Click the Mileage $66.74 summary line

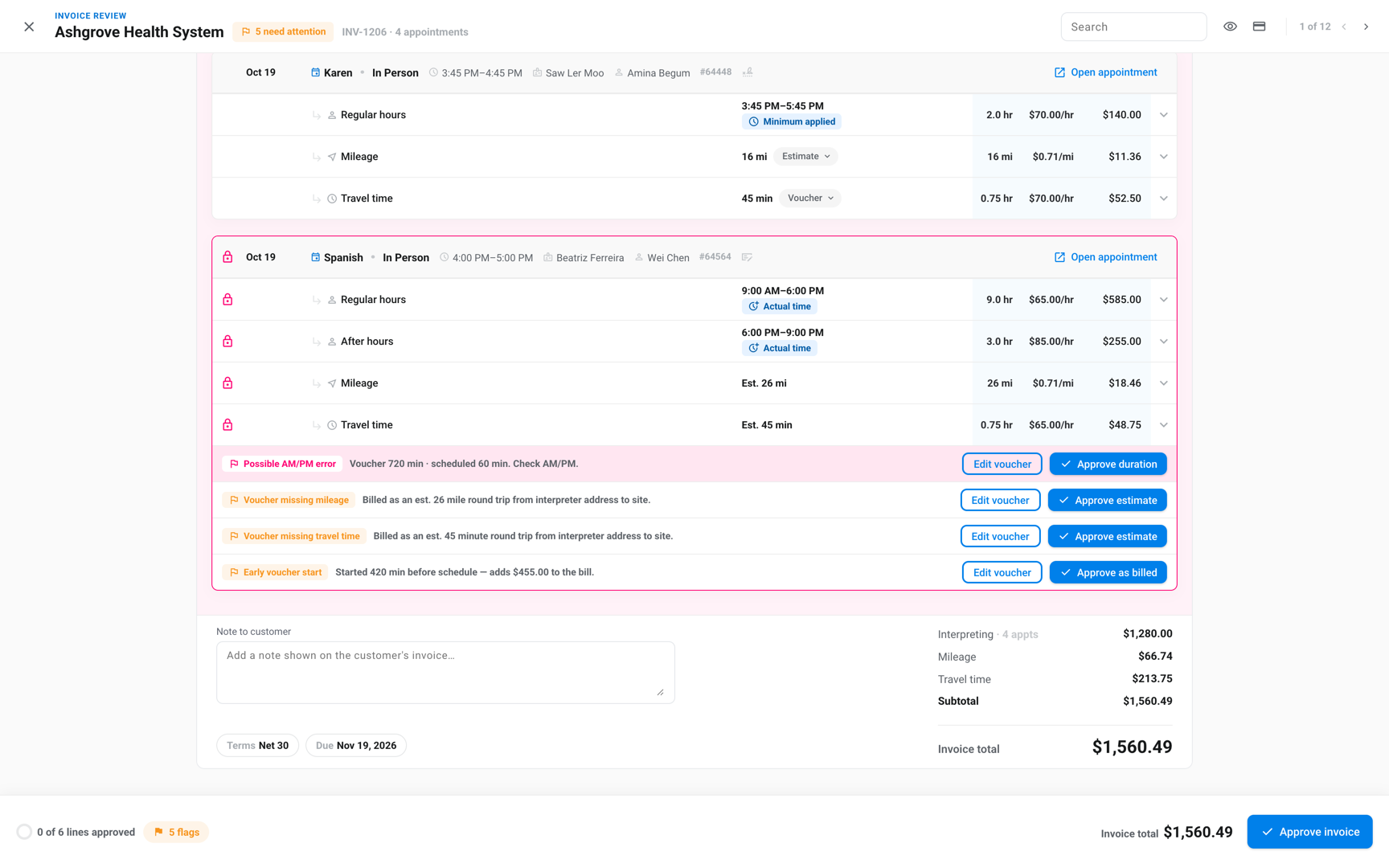(x=1055, y=657)
